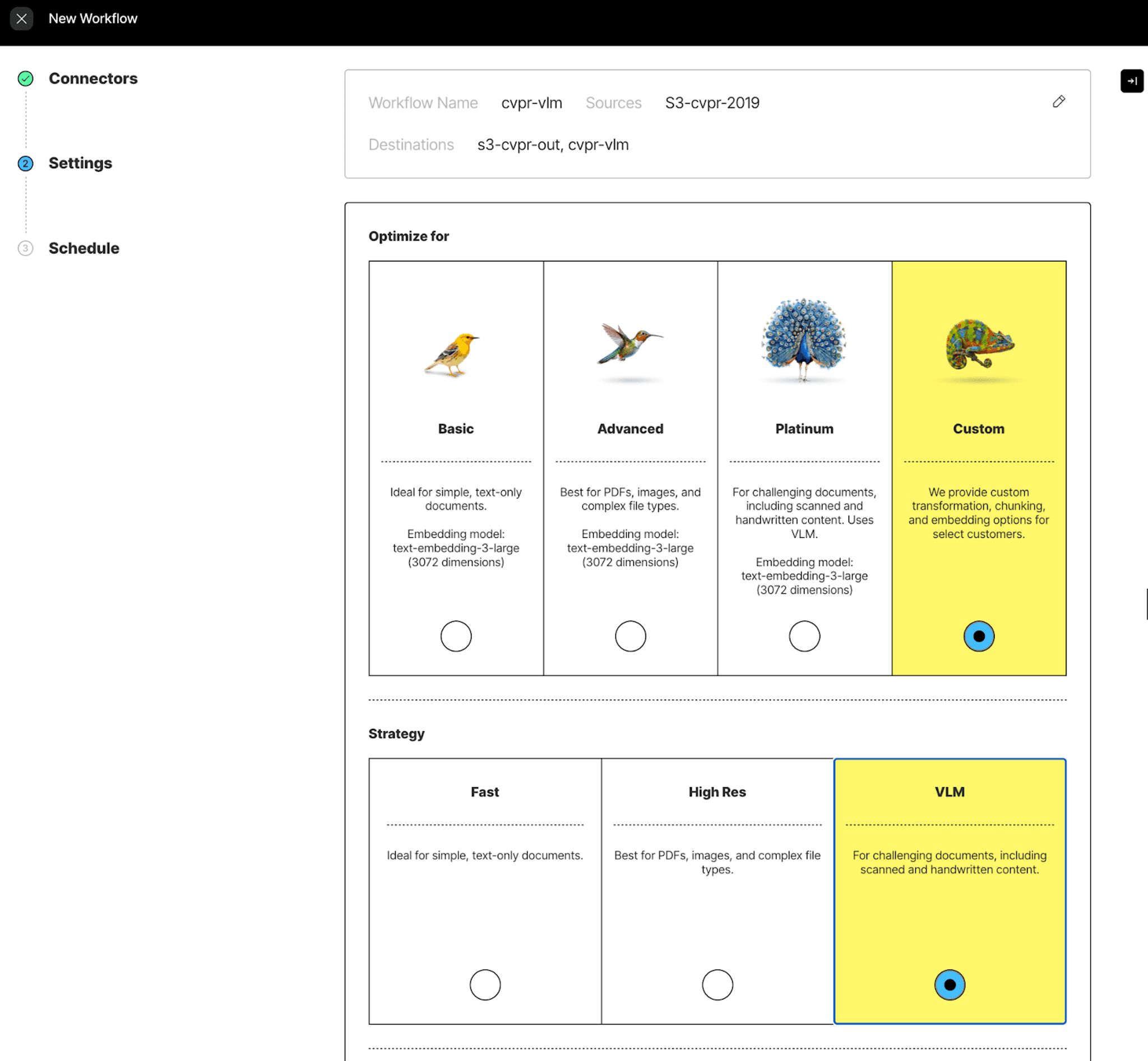Click VLM strategy description text
This screenshot has height=1061, width=1148.
coord(950,862)
